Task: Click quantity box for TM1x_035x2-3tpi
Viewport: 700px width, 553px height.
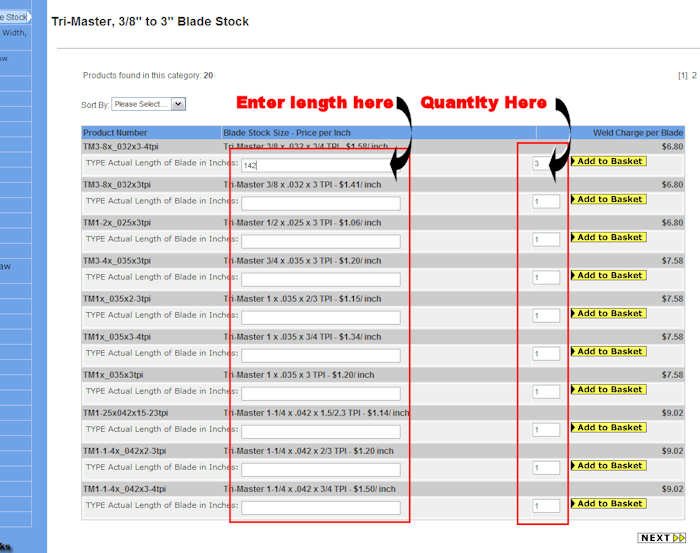Action: click(546, 316)
